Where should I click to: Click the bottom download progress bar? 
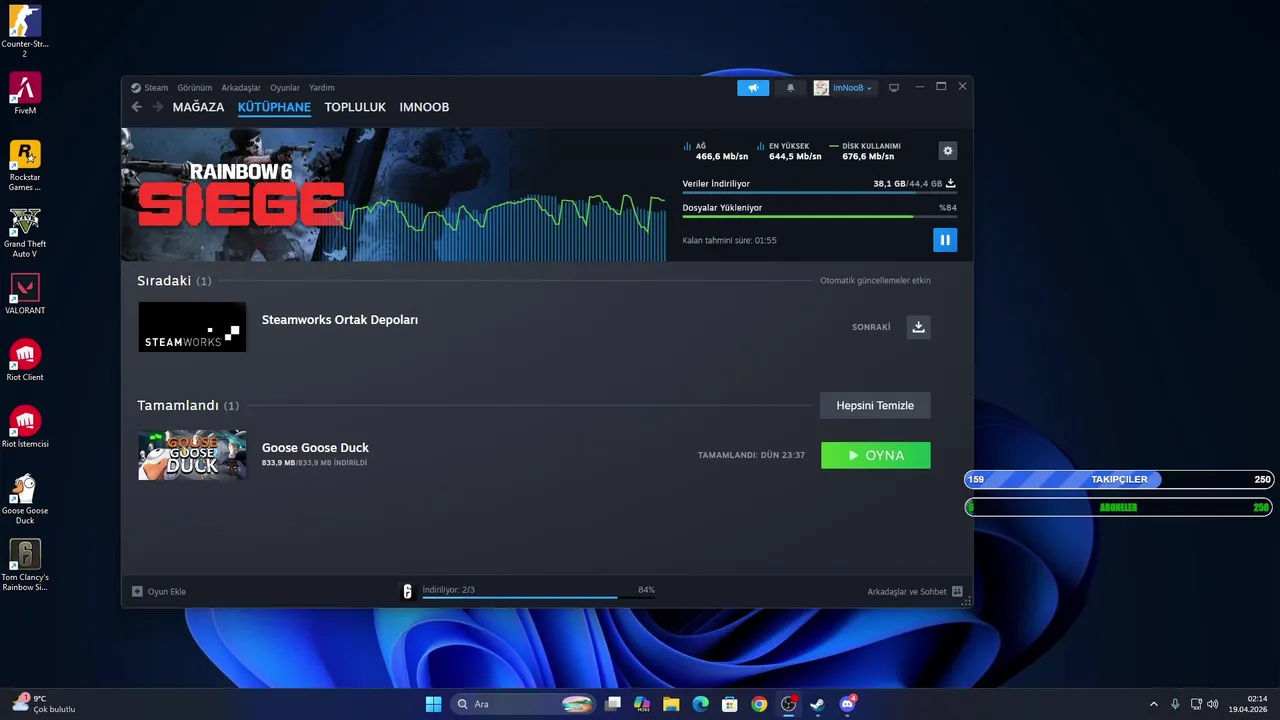point(538,597)
